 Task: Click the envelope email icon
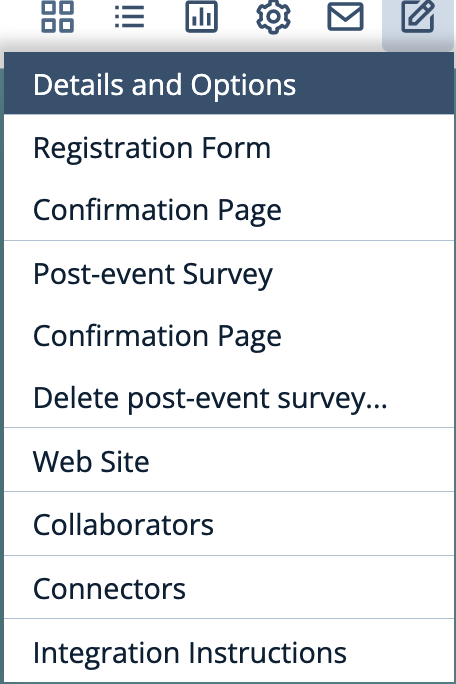345,17
